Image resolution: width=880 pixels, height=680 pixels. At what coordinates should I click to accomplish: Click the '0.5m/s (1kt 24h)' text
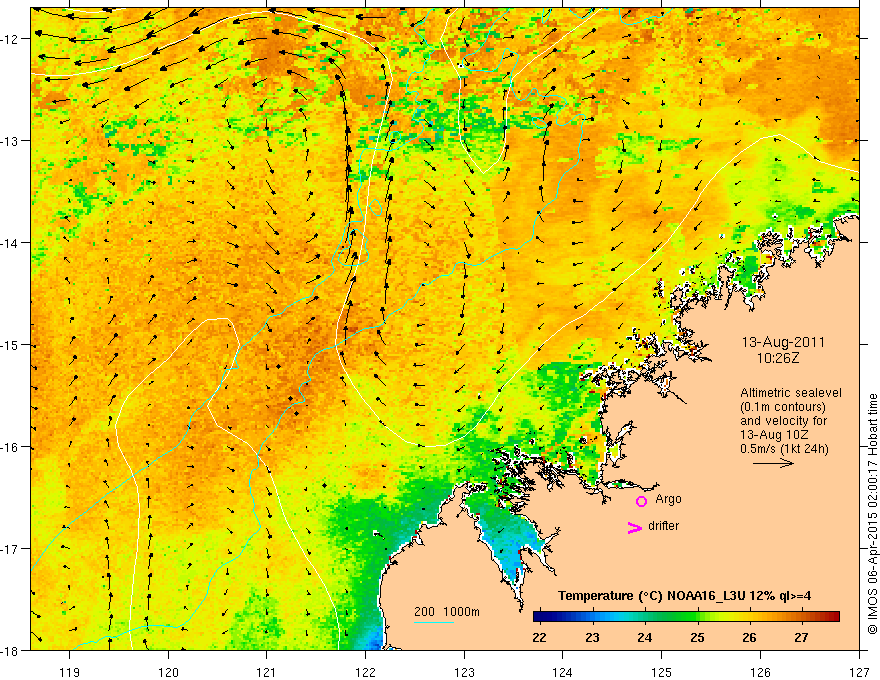(785, 449)
